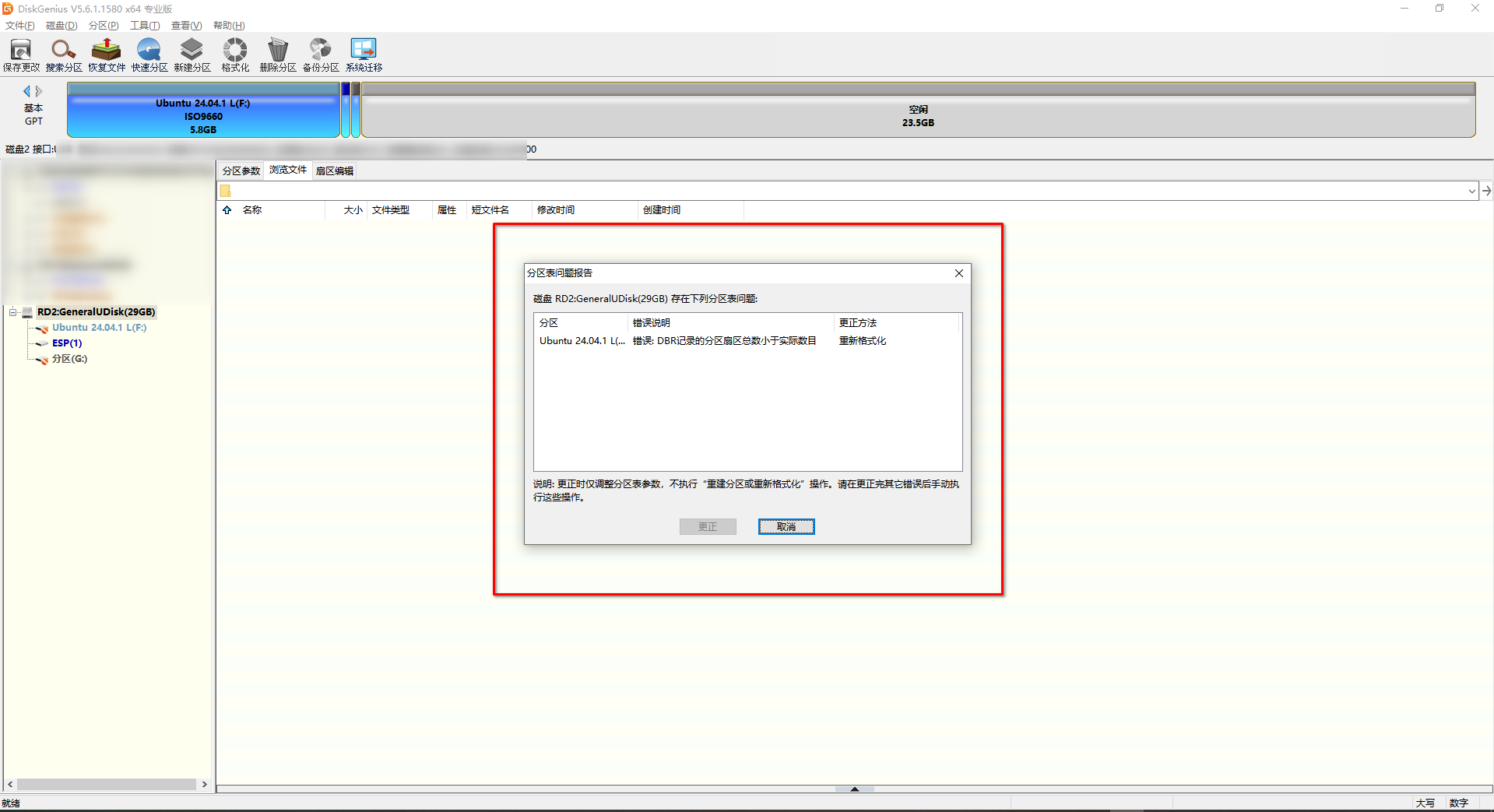Click the sidebar scroll right arrow
The image size is (1494, 812).
tap(205, 785)
